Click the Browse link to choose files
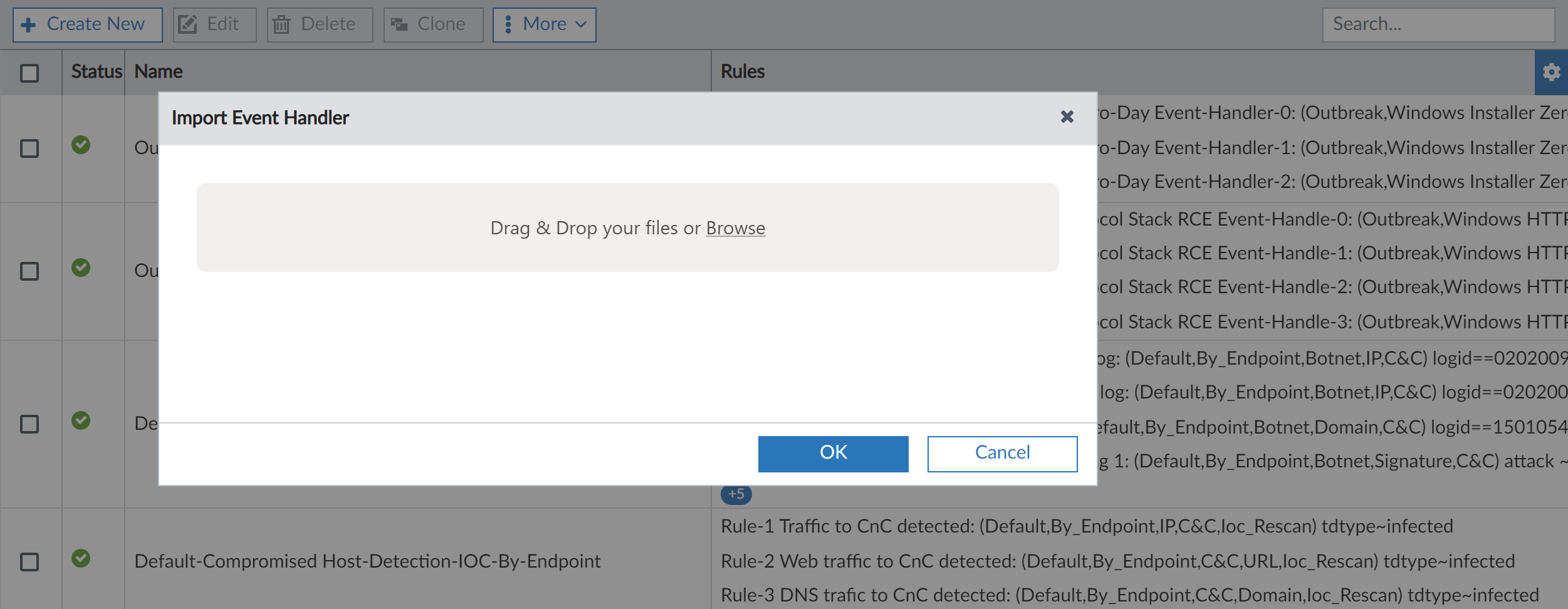This screenshot has width=1568, height=609. (735, 228)
